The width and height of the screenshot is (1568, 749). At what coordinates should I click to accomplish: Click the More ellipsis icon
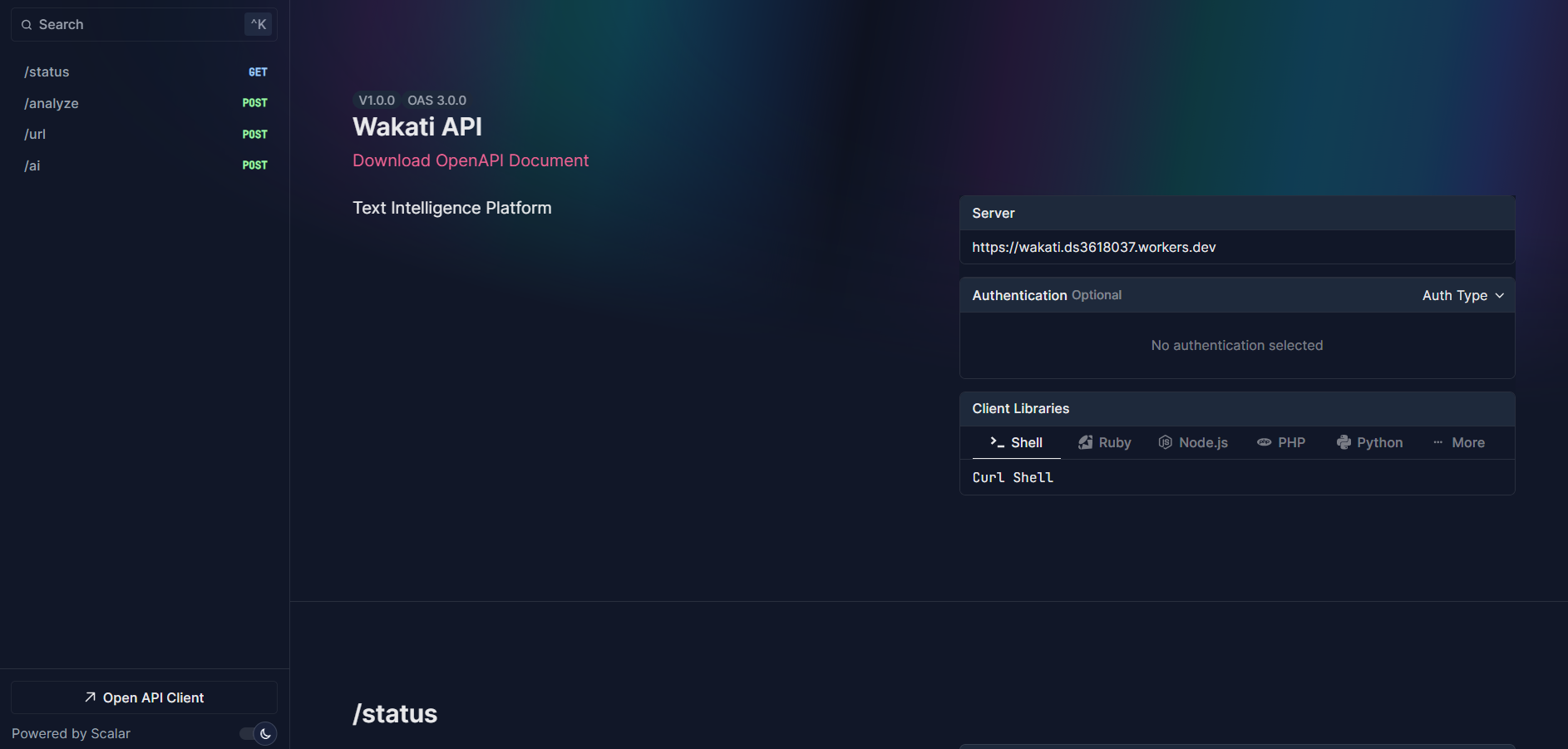[1437, 442]
